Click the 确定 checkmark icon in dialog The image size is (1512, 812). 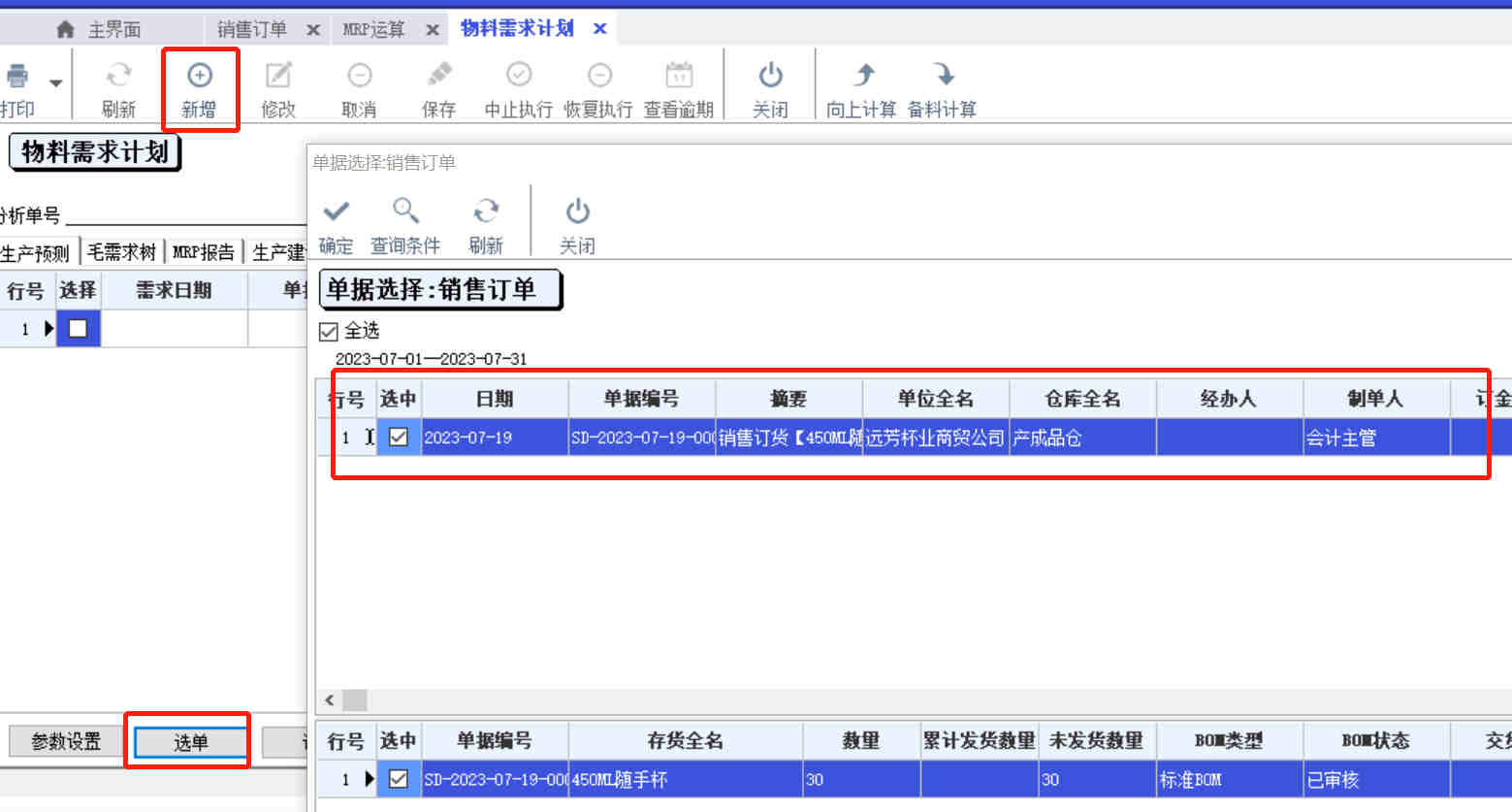pyautogui.click(x=337, y=211)
